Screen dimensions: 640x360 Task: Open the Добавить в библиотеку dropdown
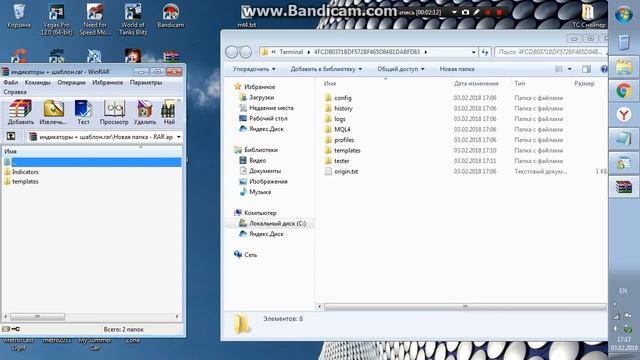coord(326,69)
